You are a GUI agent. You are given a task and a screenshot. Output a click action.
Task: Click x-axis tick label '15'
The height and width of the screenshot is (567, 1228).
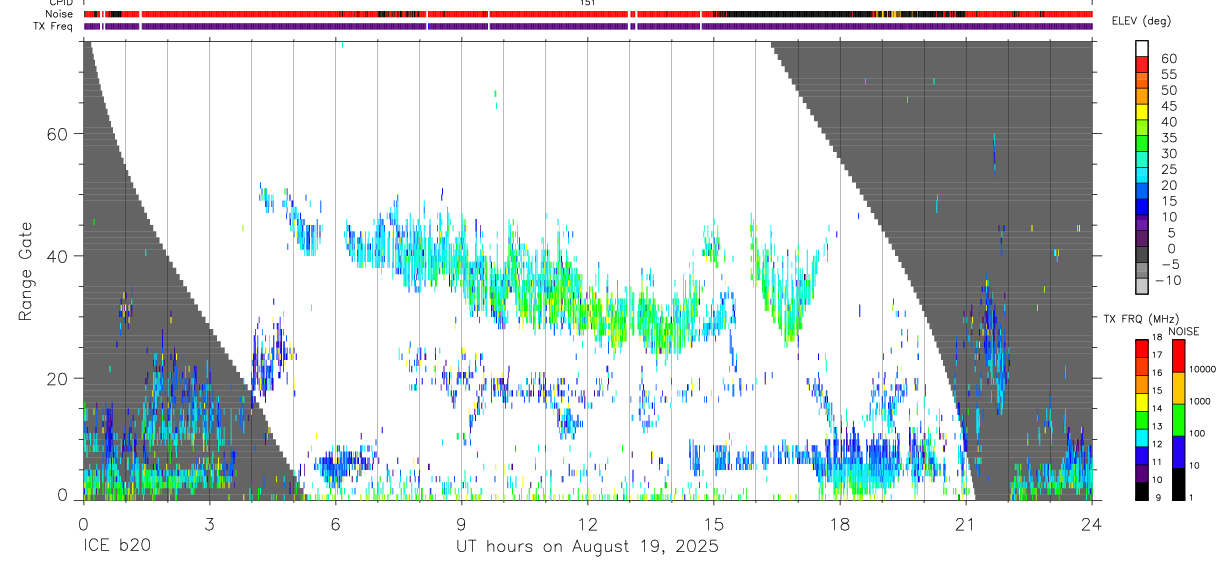pyautogui.click(x=713, y=524)
